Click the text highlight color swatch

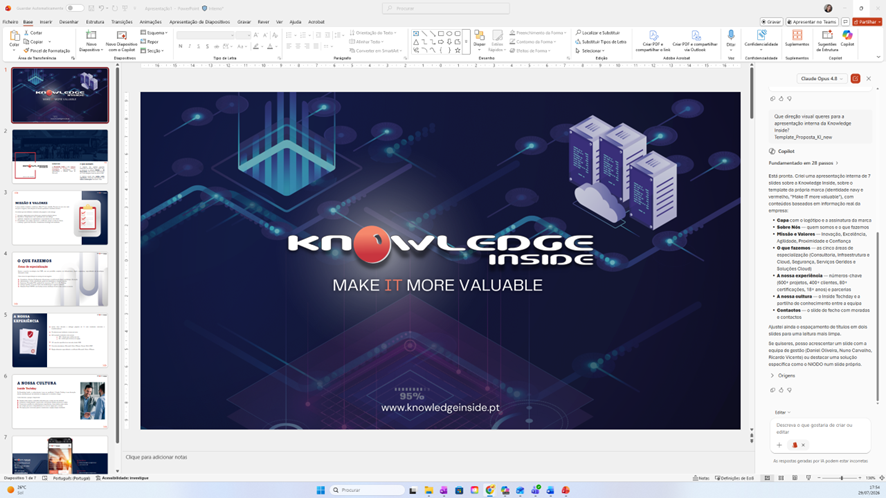256,46
